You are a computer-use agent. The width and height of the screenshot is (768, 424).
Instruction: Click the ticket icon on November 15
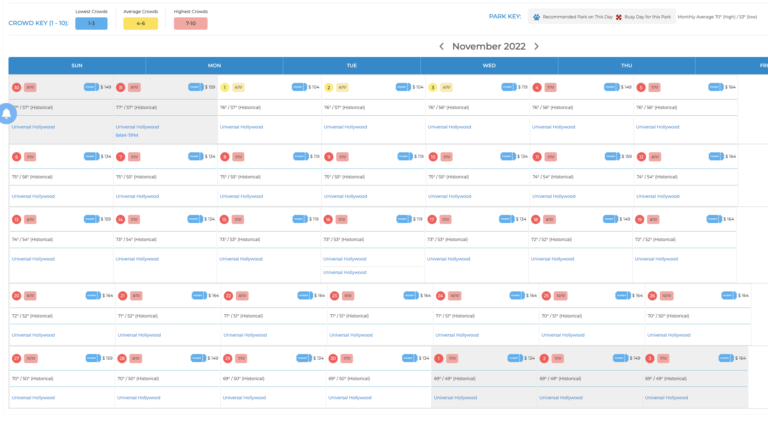(x=300, y=219)
